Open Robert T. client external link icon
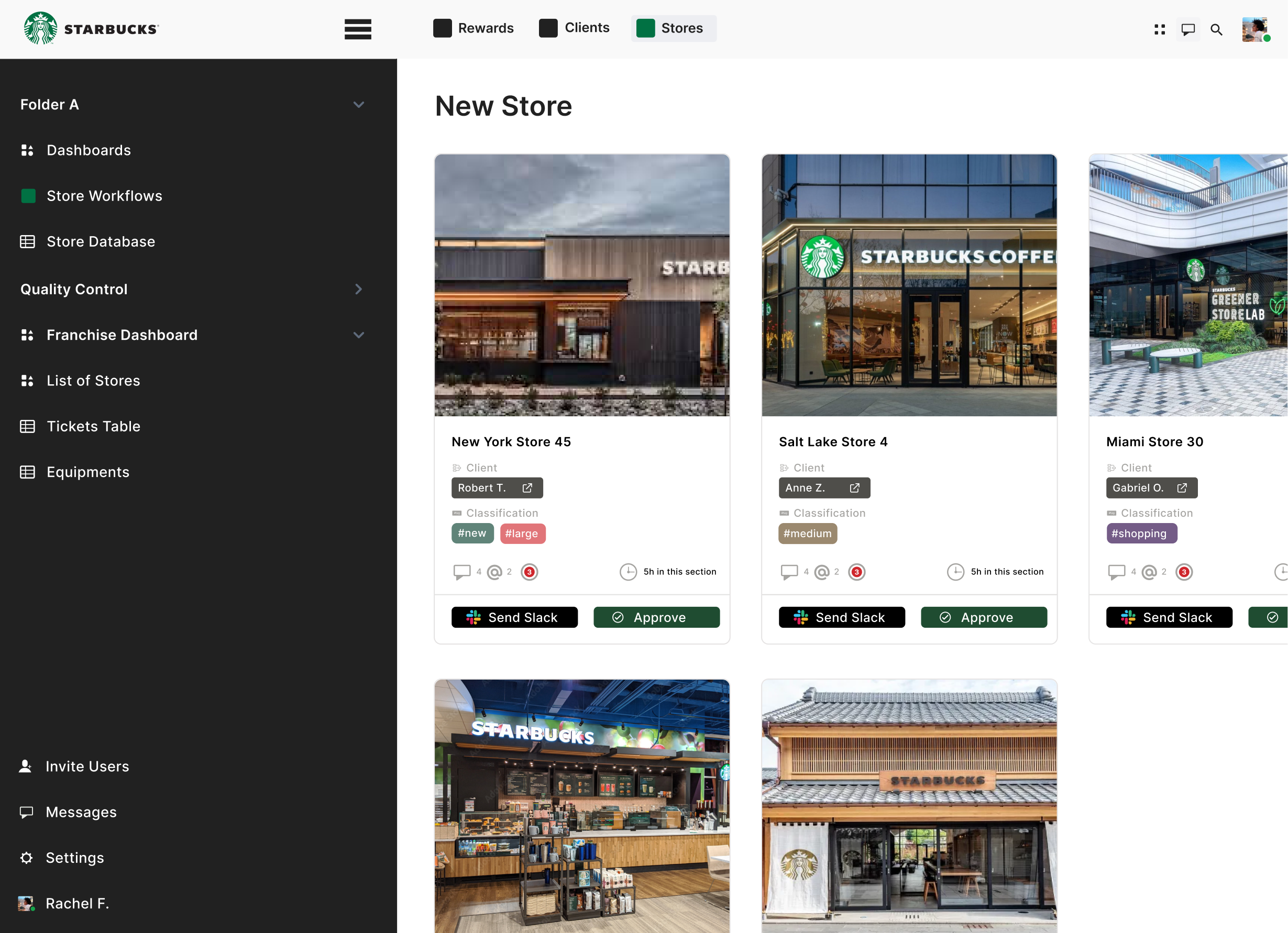 pos(527,488)
